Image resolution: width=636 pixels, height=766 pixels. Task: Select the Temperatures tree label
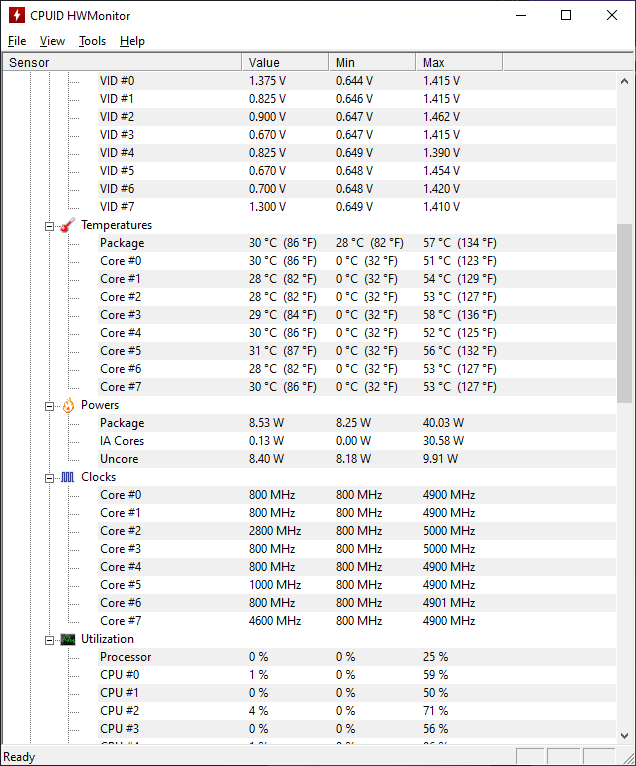pos(116,225)
